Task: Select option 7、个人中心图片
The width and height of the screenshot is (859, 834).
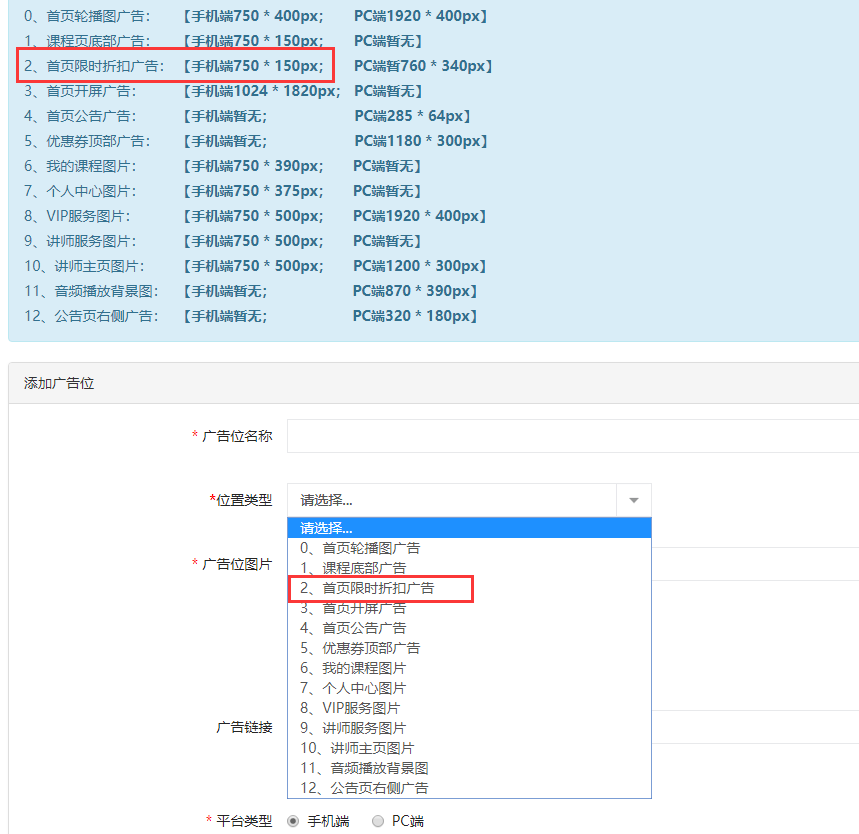Action: coord(469,688)
